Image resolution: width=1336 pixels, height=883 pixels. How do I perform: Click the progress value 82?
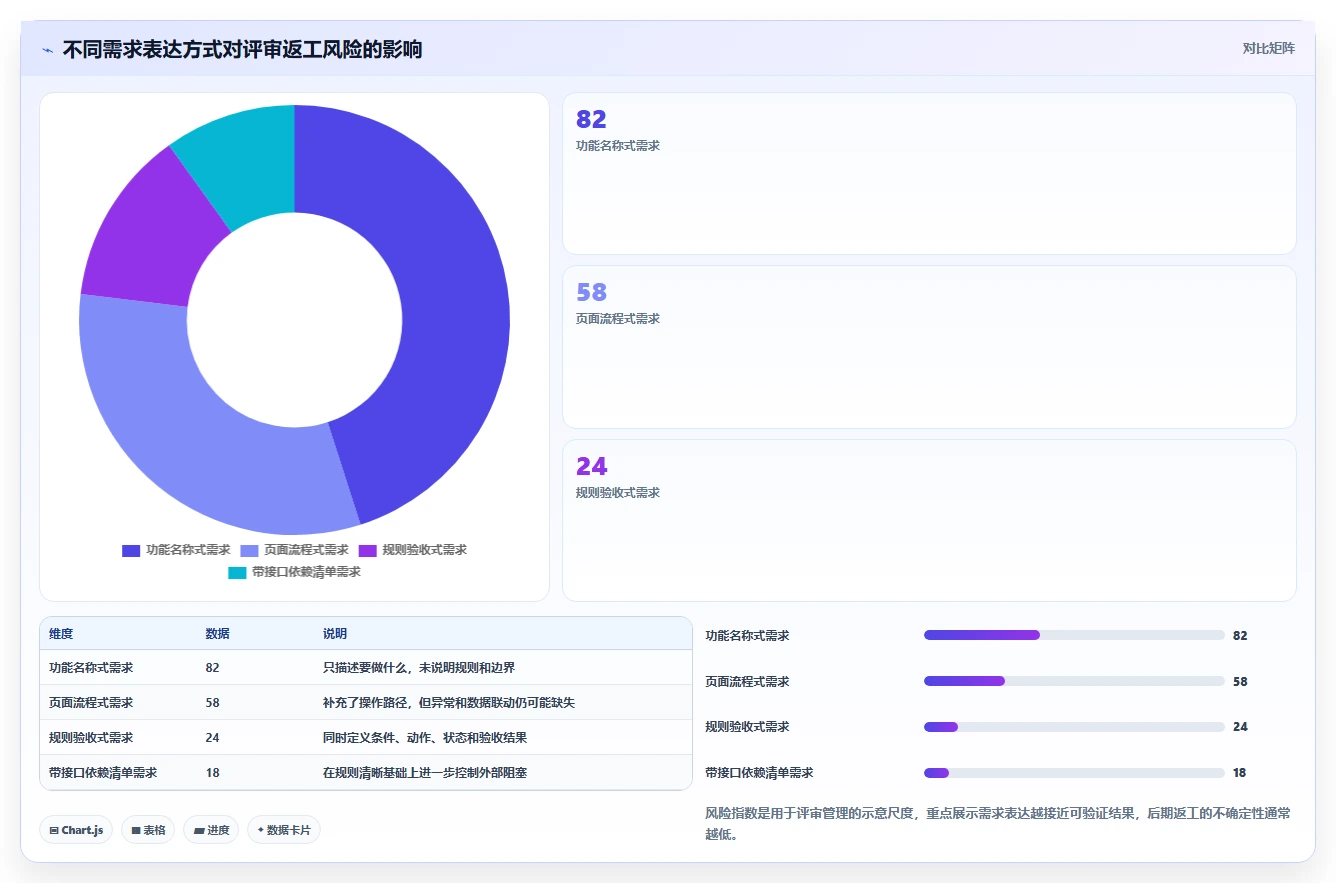click(x=1240, y=635)
